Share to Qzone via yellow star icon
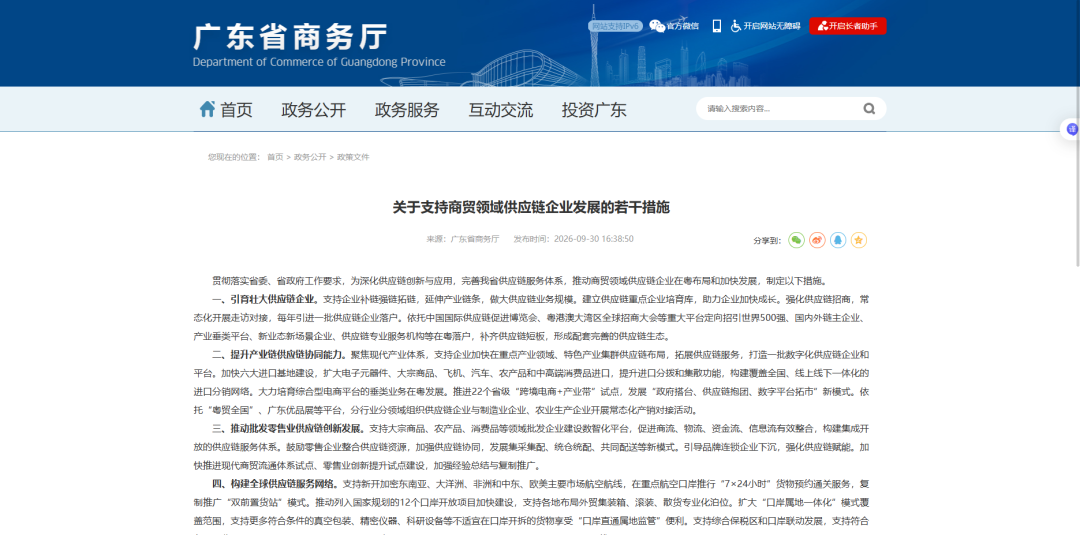 858,240
